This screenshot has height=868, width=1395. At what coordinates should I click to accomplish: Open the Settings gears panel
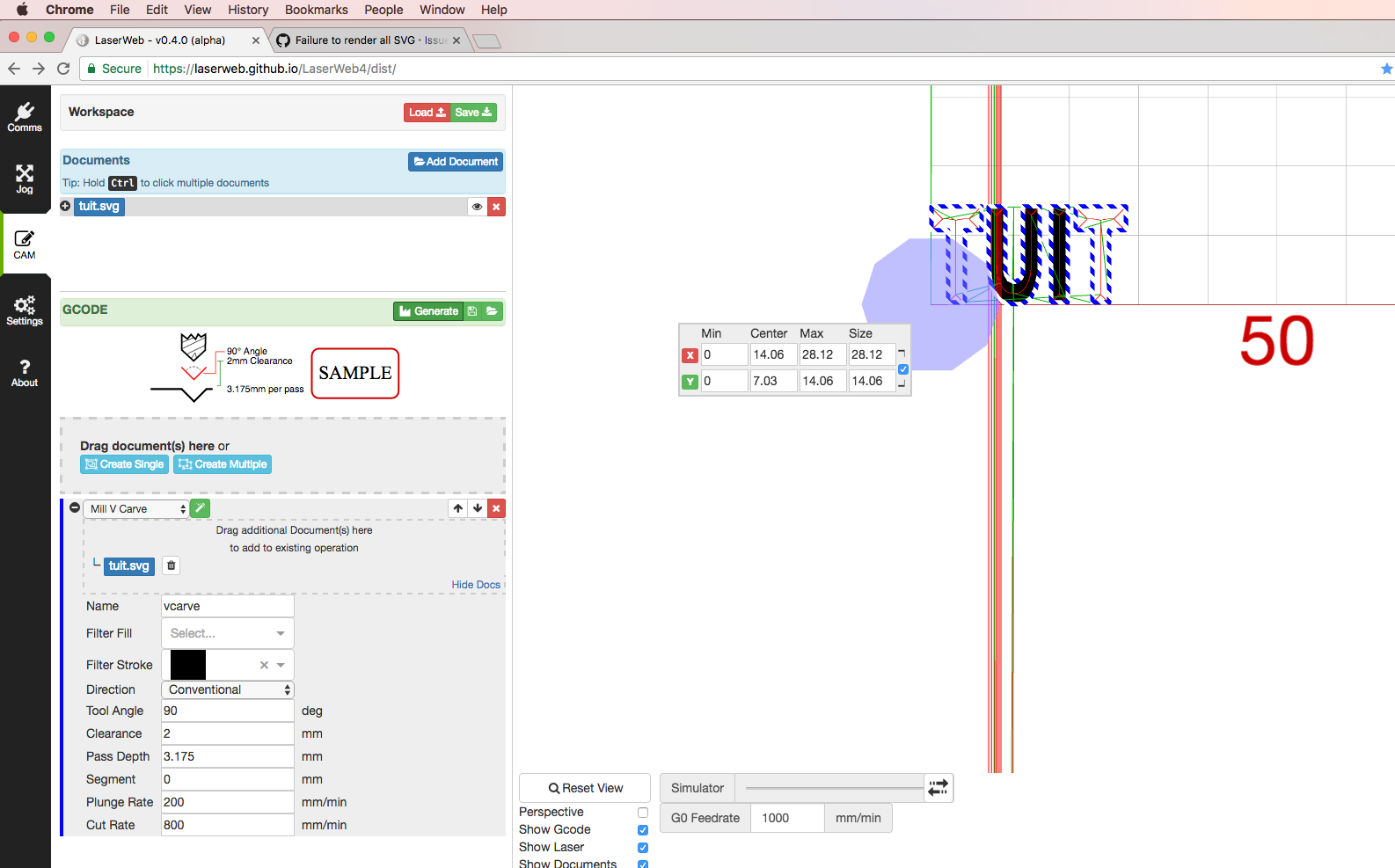pyautogui.click(x=25, y=310)
